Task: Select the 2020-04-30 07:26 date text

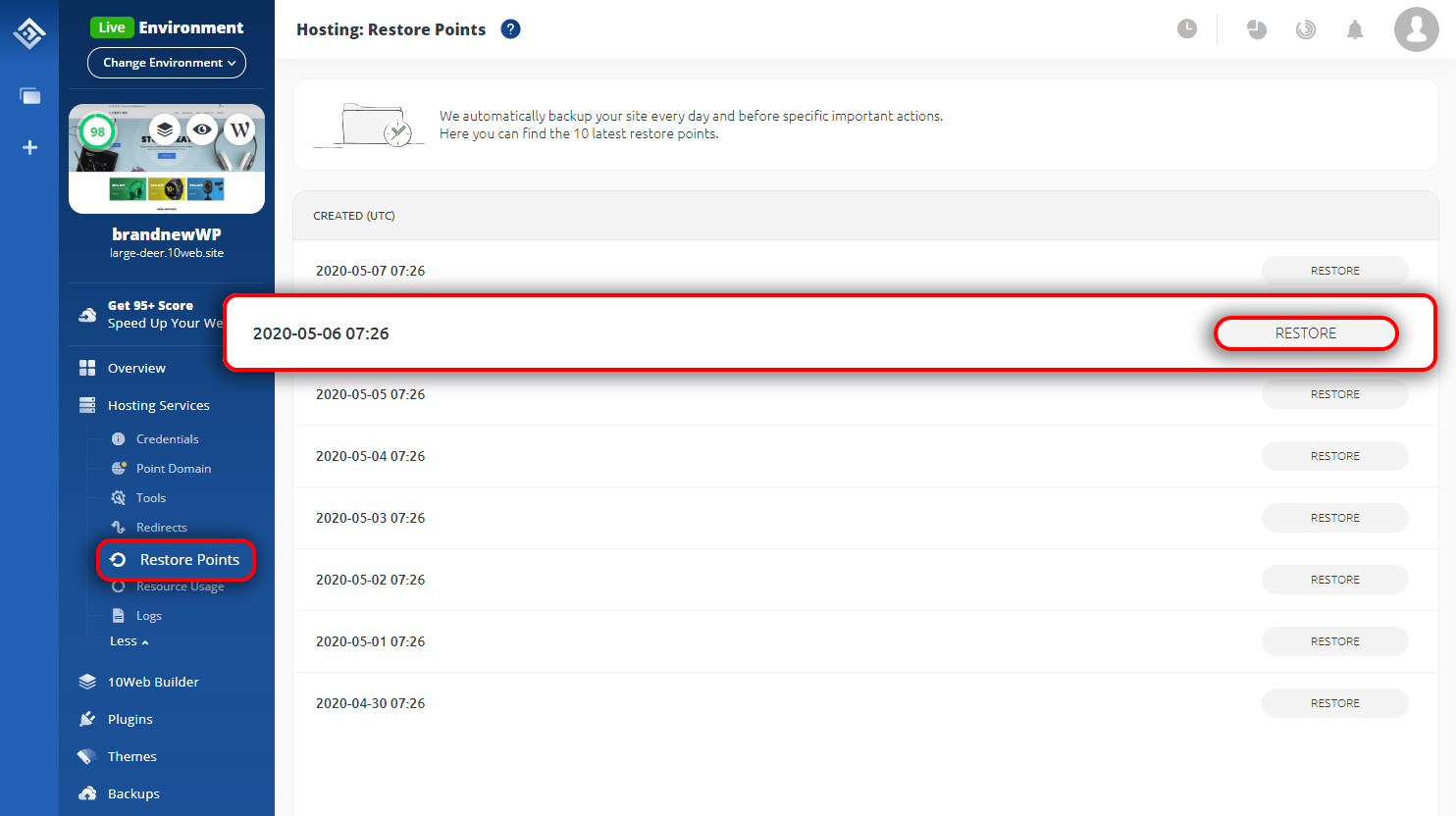Action: coord(370,703)
